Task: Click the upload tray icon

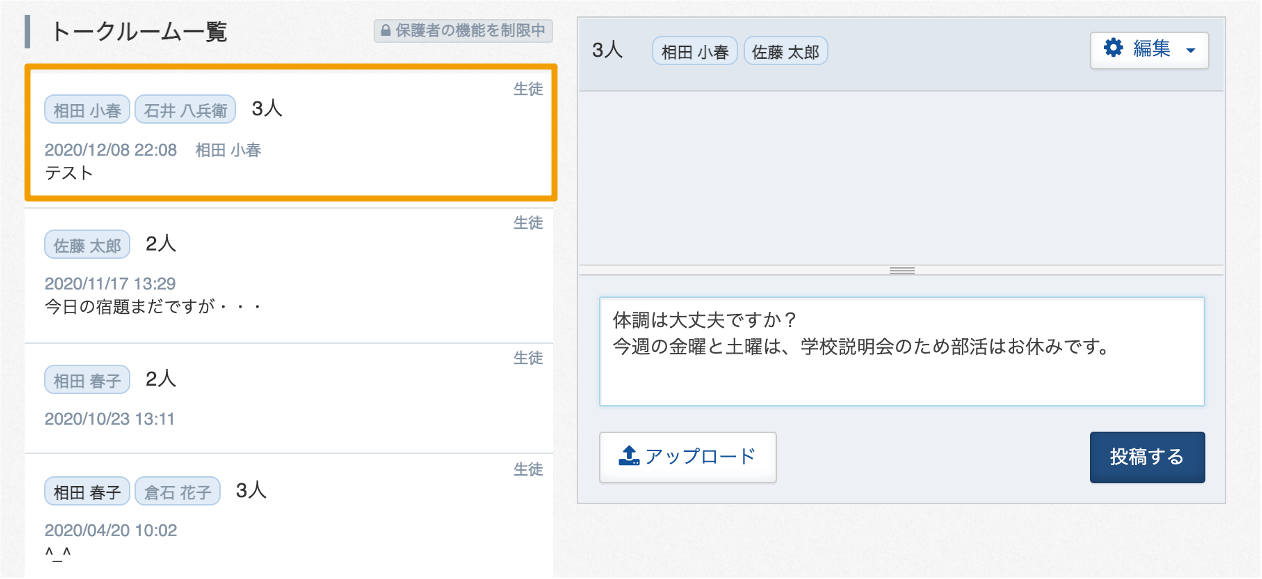Action: [628, 456]
